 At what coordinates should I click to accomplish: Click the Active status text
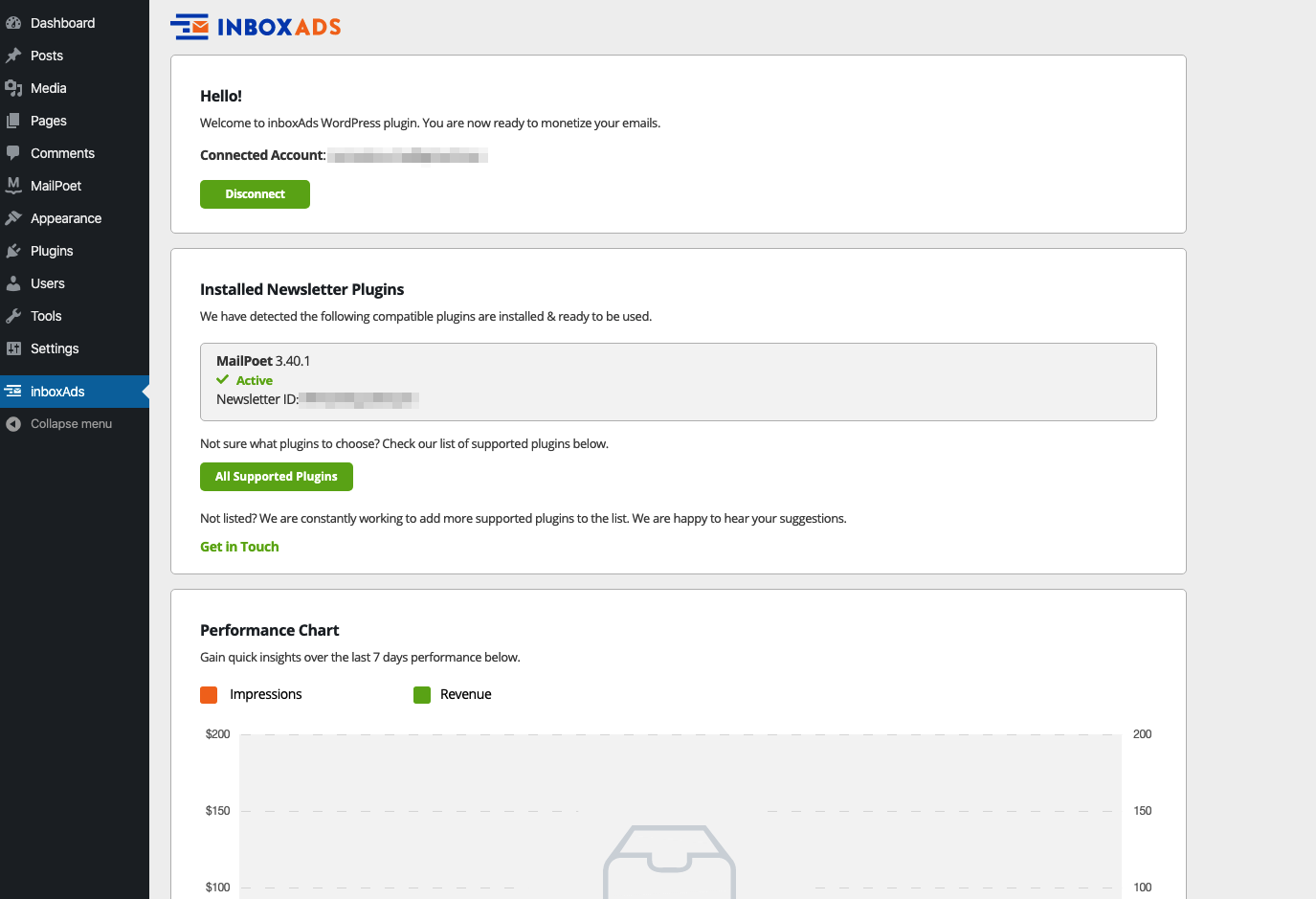pos(255,381)
